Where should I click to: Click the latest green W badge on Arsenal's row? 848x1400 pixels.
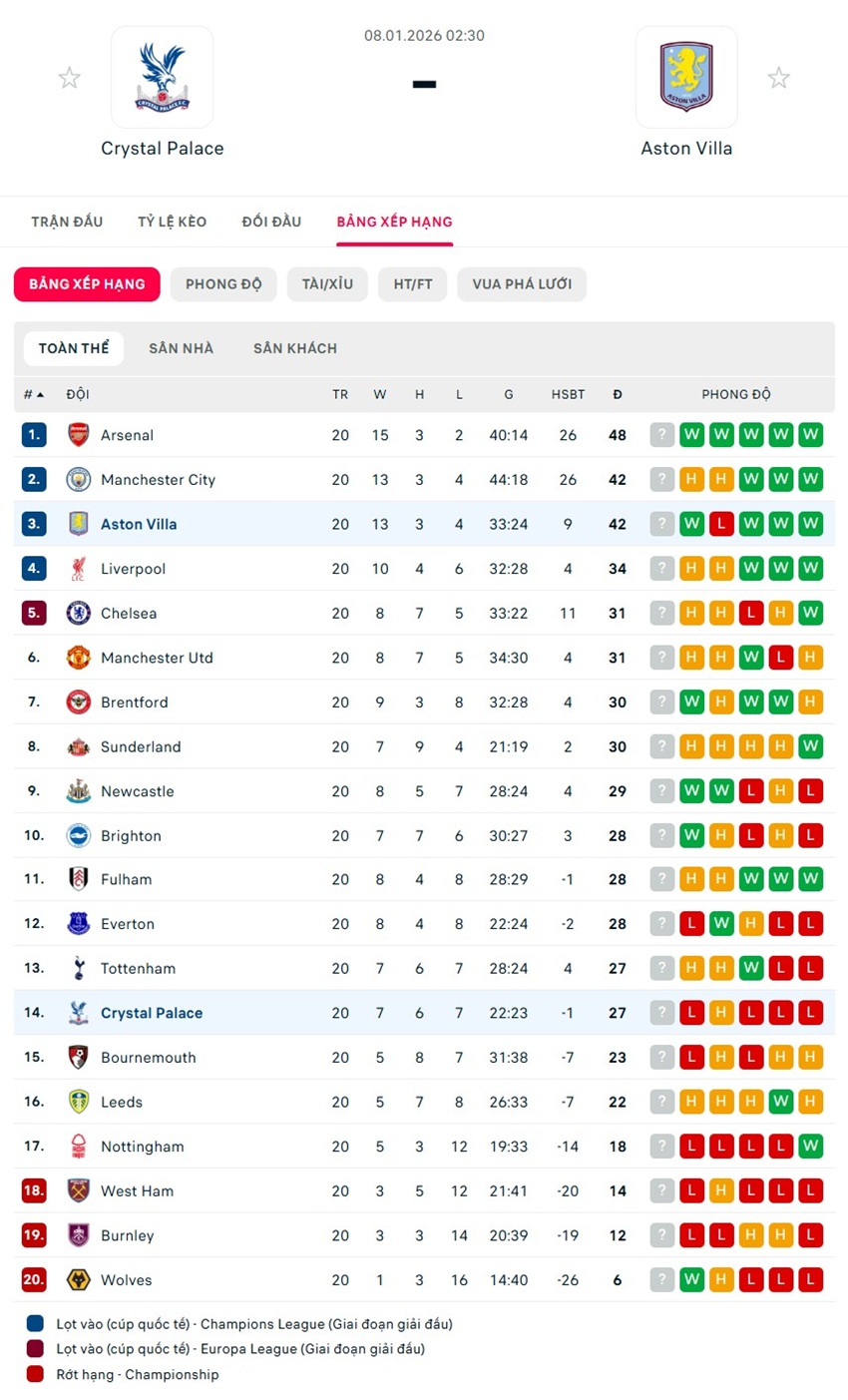click(x=810, y=434)
